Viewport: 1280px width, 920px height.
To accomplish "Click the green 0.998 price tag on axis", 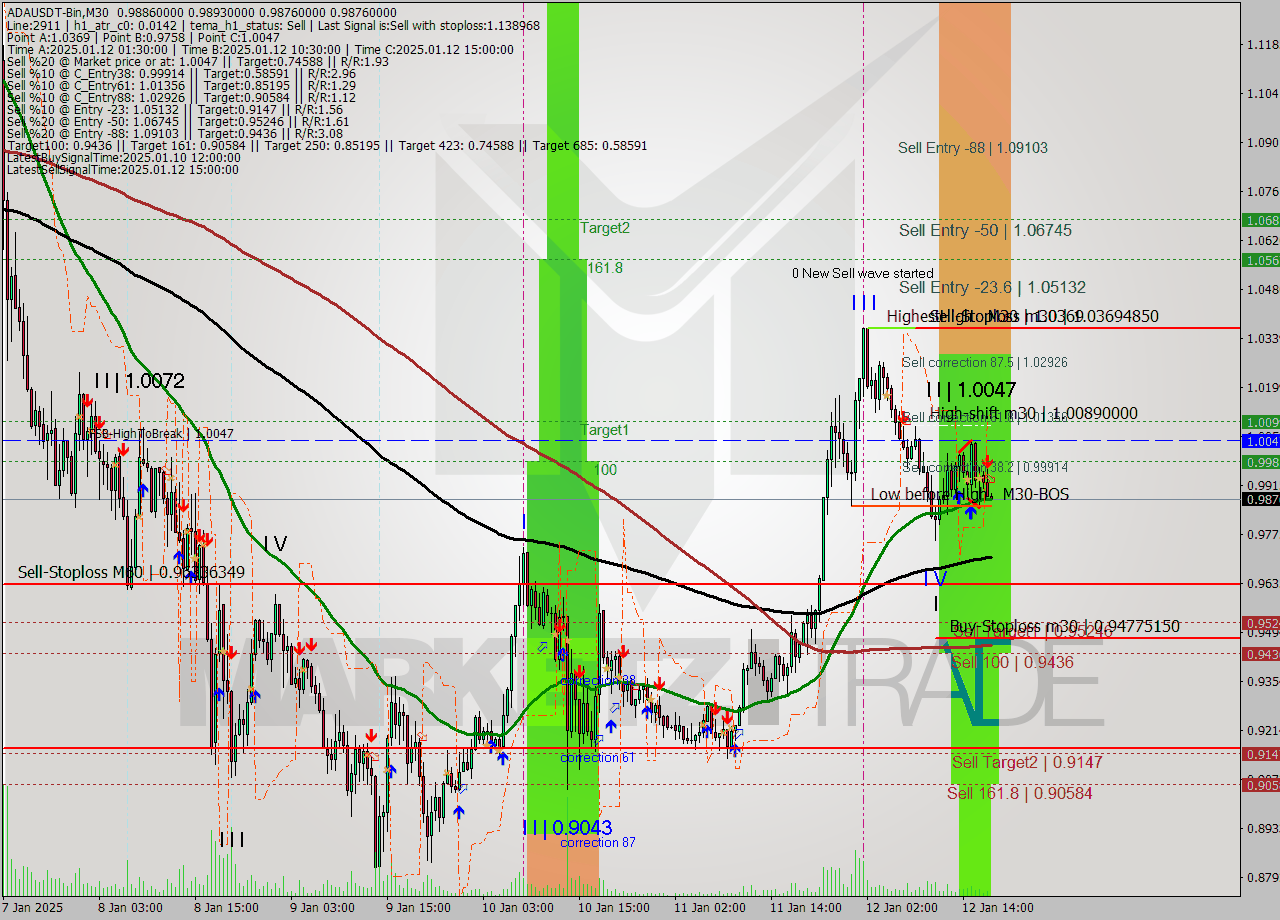I will click(x=1260, y=462).
